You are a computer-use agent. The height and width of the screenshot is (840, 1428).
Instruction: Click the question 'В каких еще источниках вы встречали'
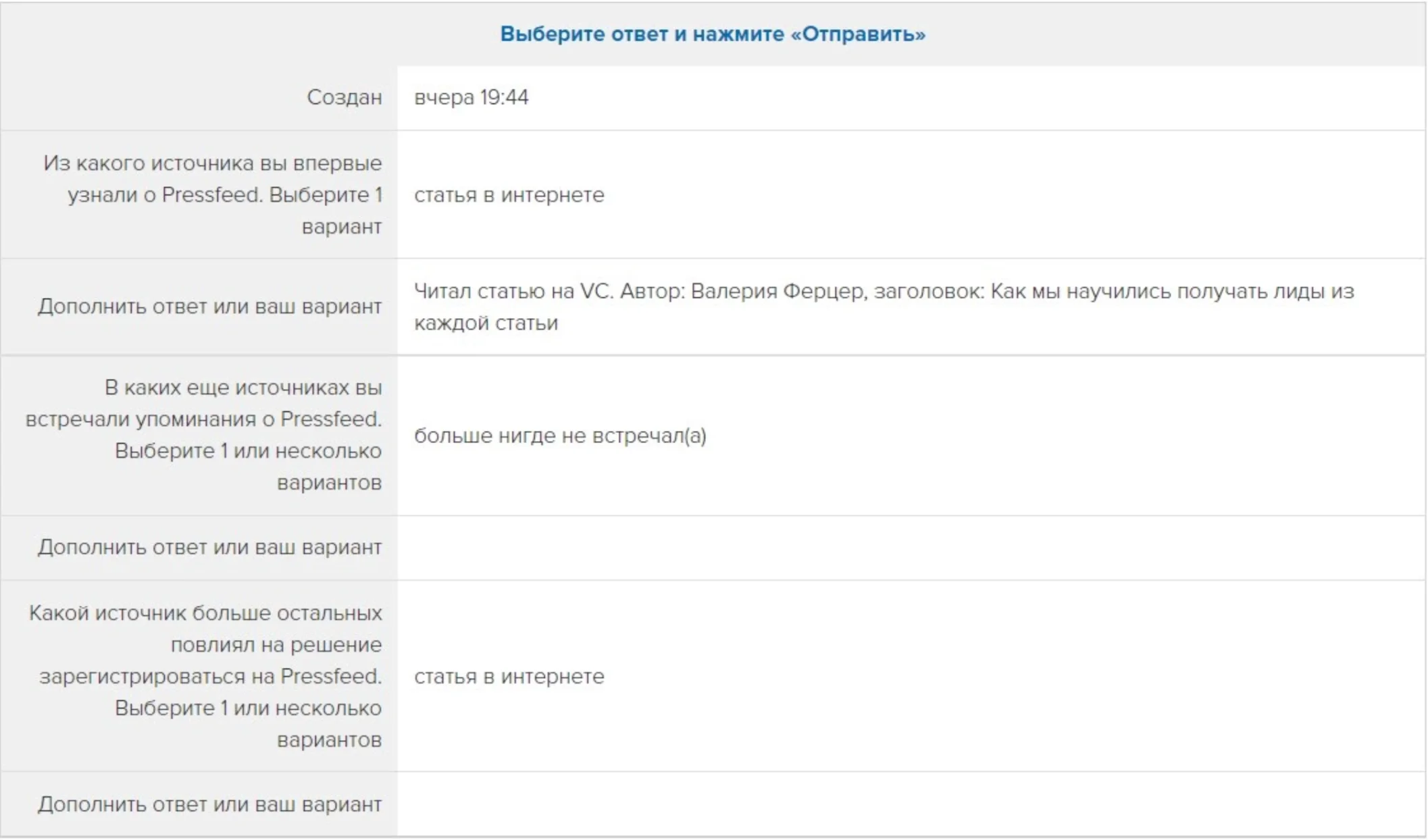click(243, 388)
